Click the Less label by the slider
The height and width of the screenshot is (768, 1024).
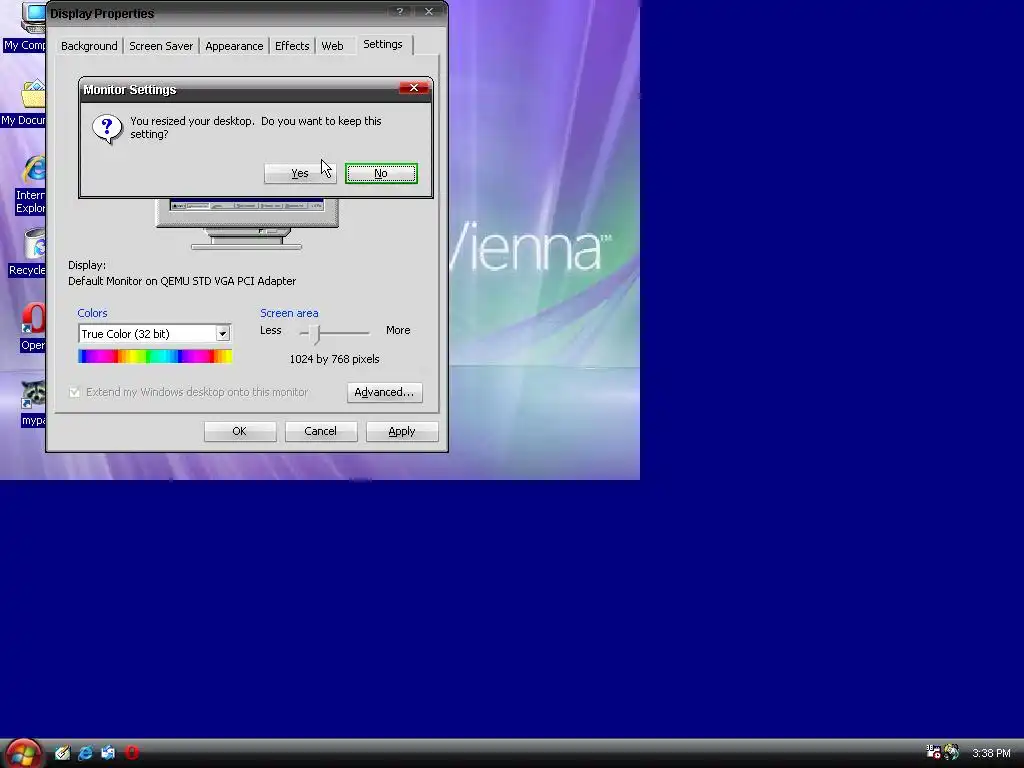click(270, 330)
